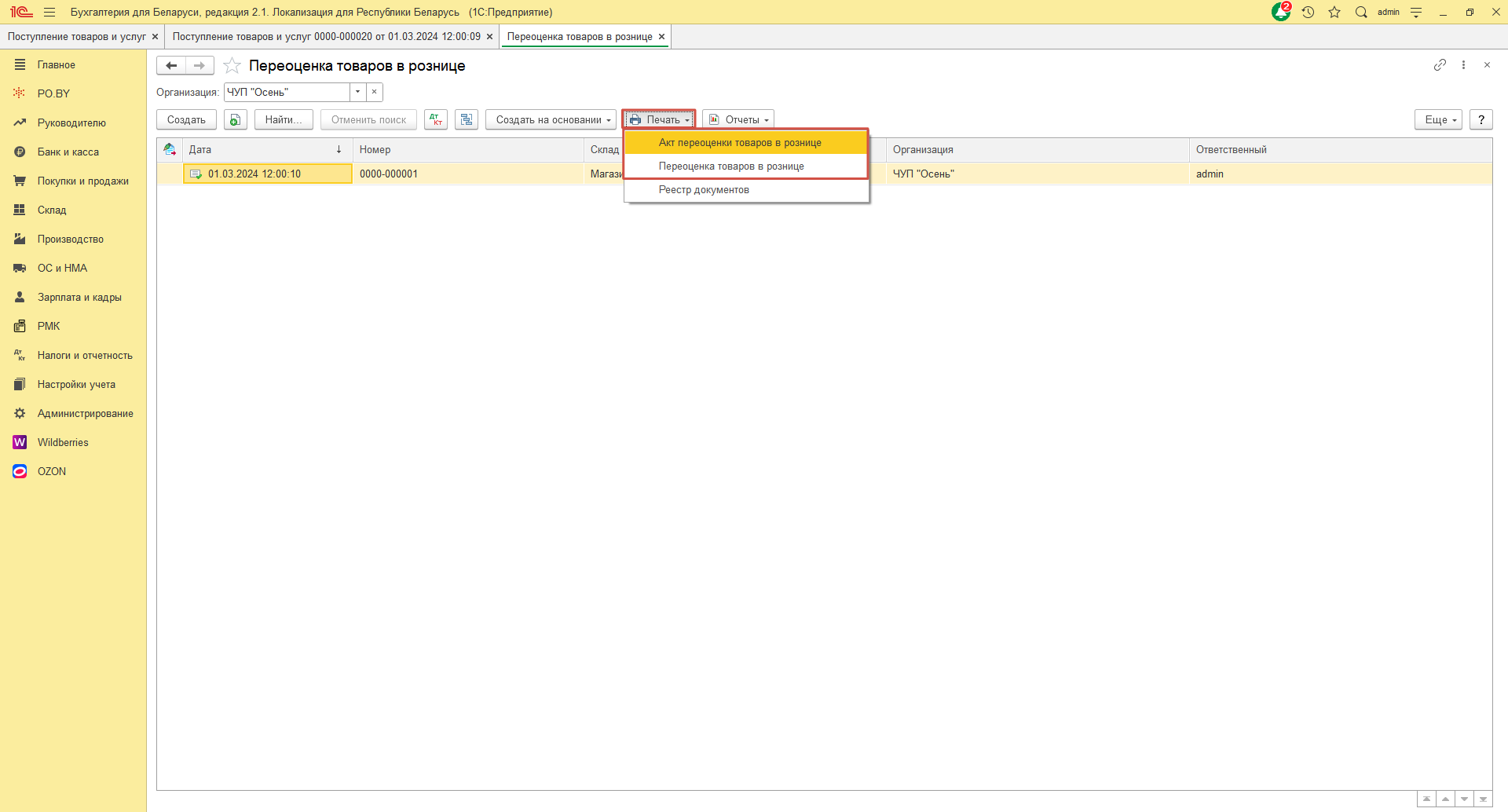Sort the list by the Дата column header
This screenshot has width=1508, height=812.
point(264,149)
